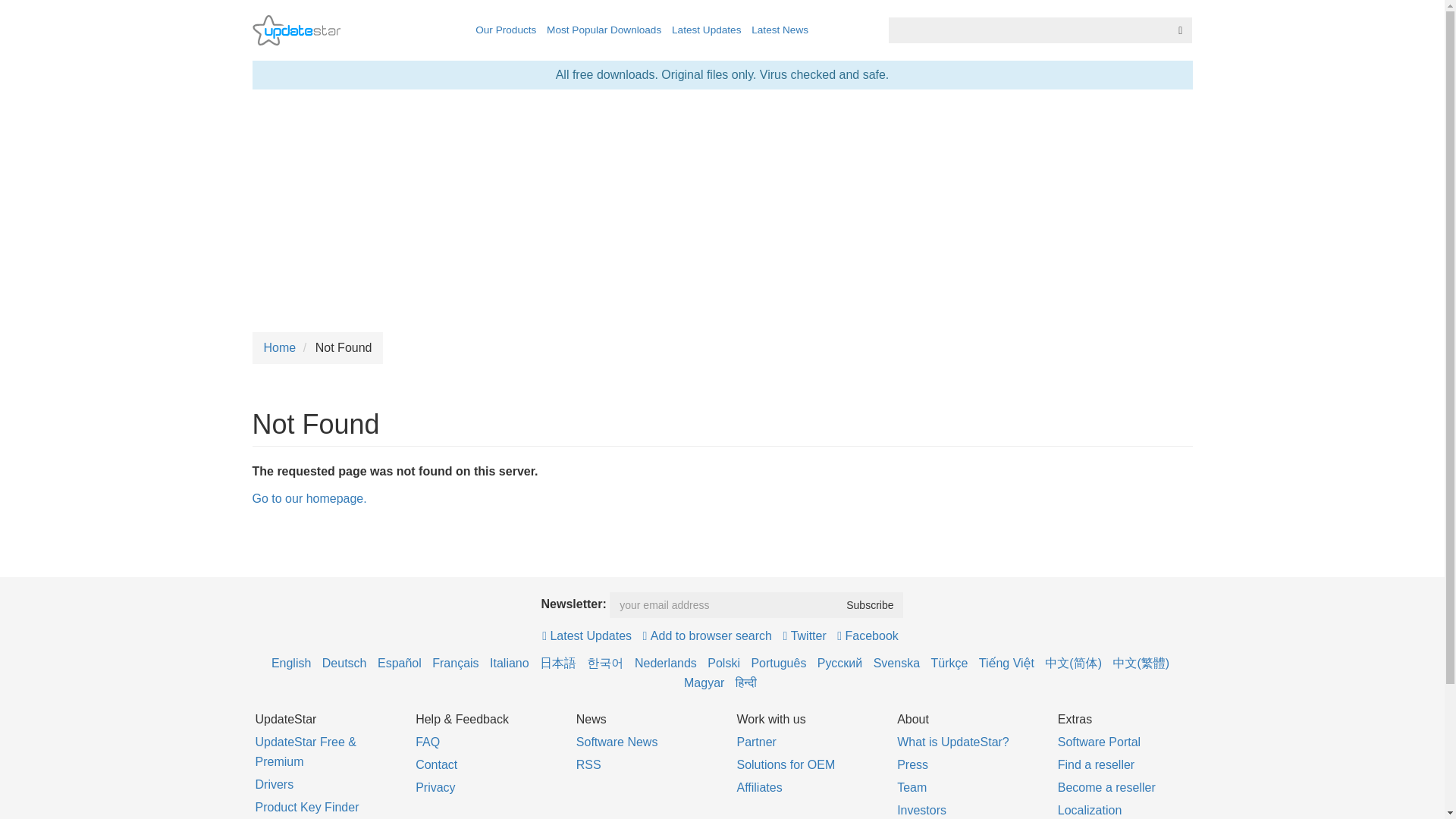Image resolution: width=1456 pixels, height=819 pixels.
Task: Switch language to Français
Action: tap(456, 664)
